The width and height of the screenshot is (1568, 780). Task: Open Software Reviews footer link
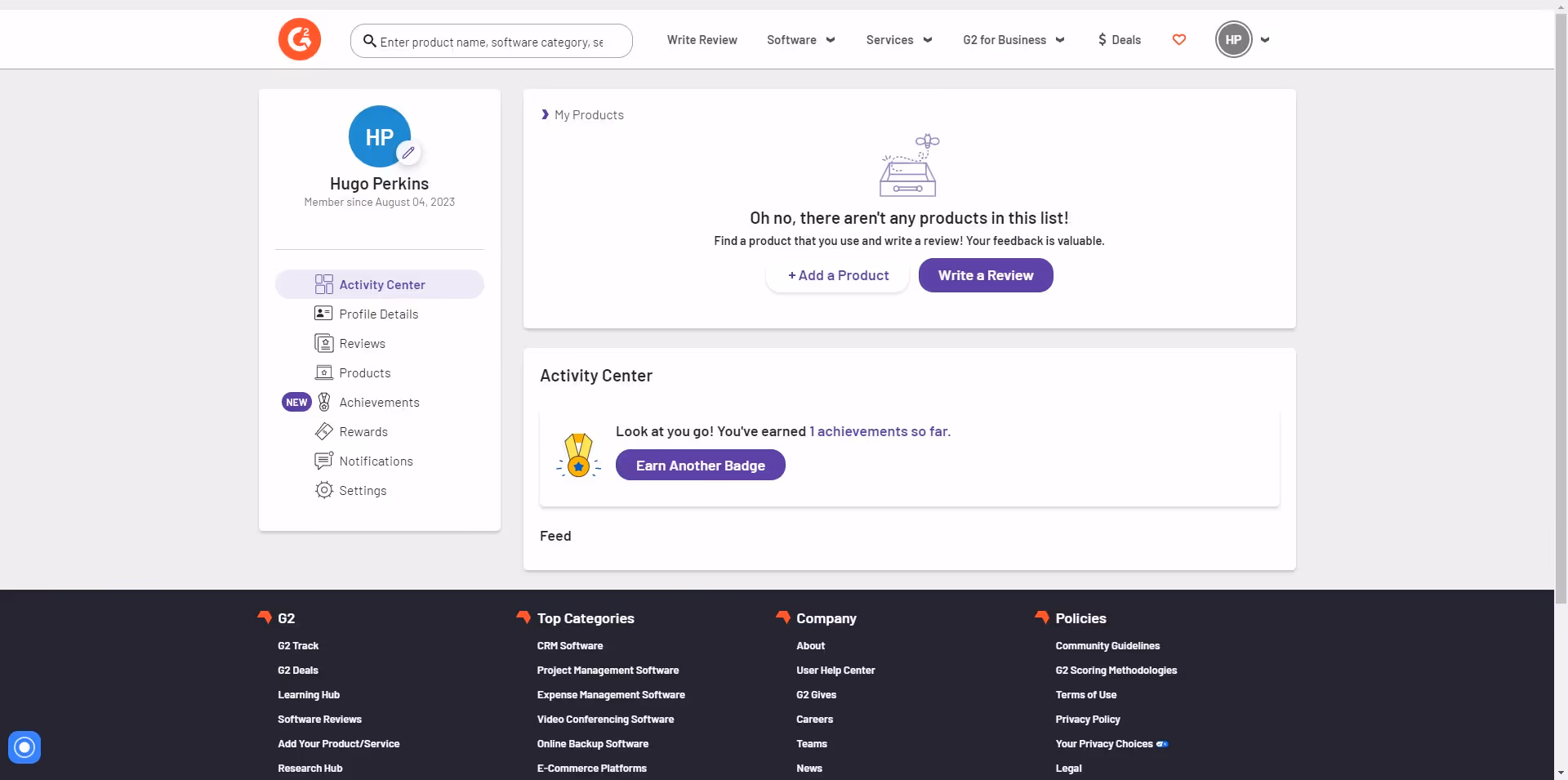tap(319, 719)
